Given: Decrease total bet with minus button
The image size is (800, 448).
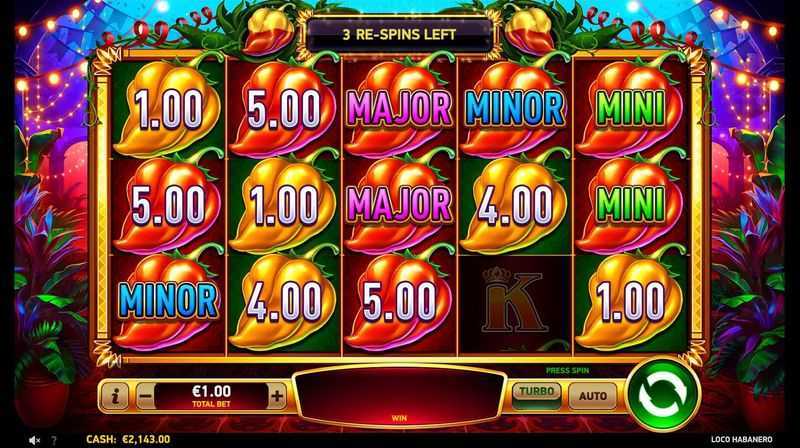Looking at the screenshot, I should click(x=146, y=396).
